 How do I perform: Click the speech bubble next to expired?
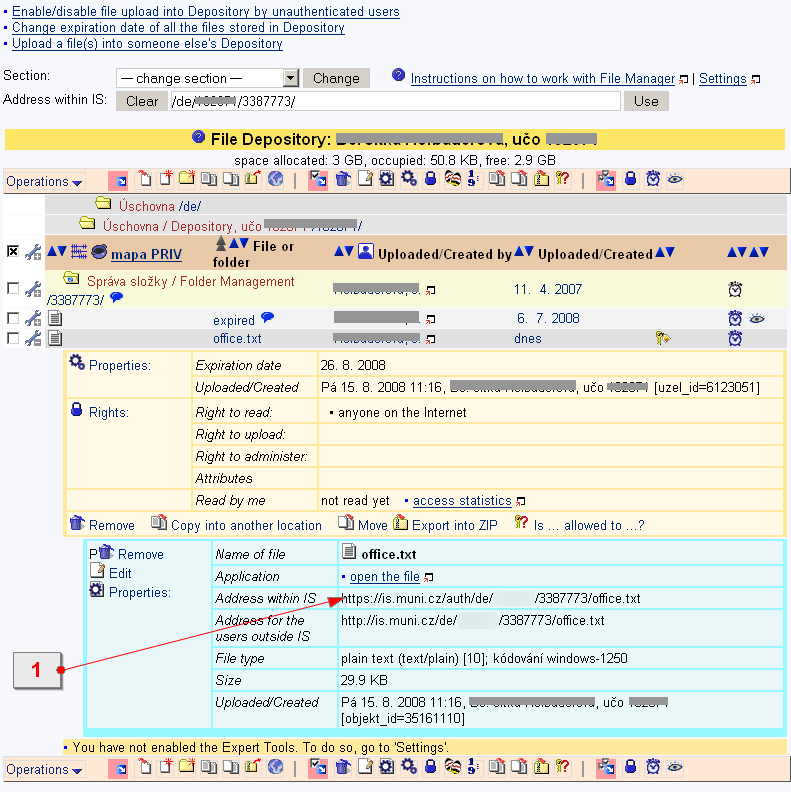(x=268, y=318)
